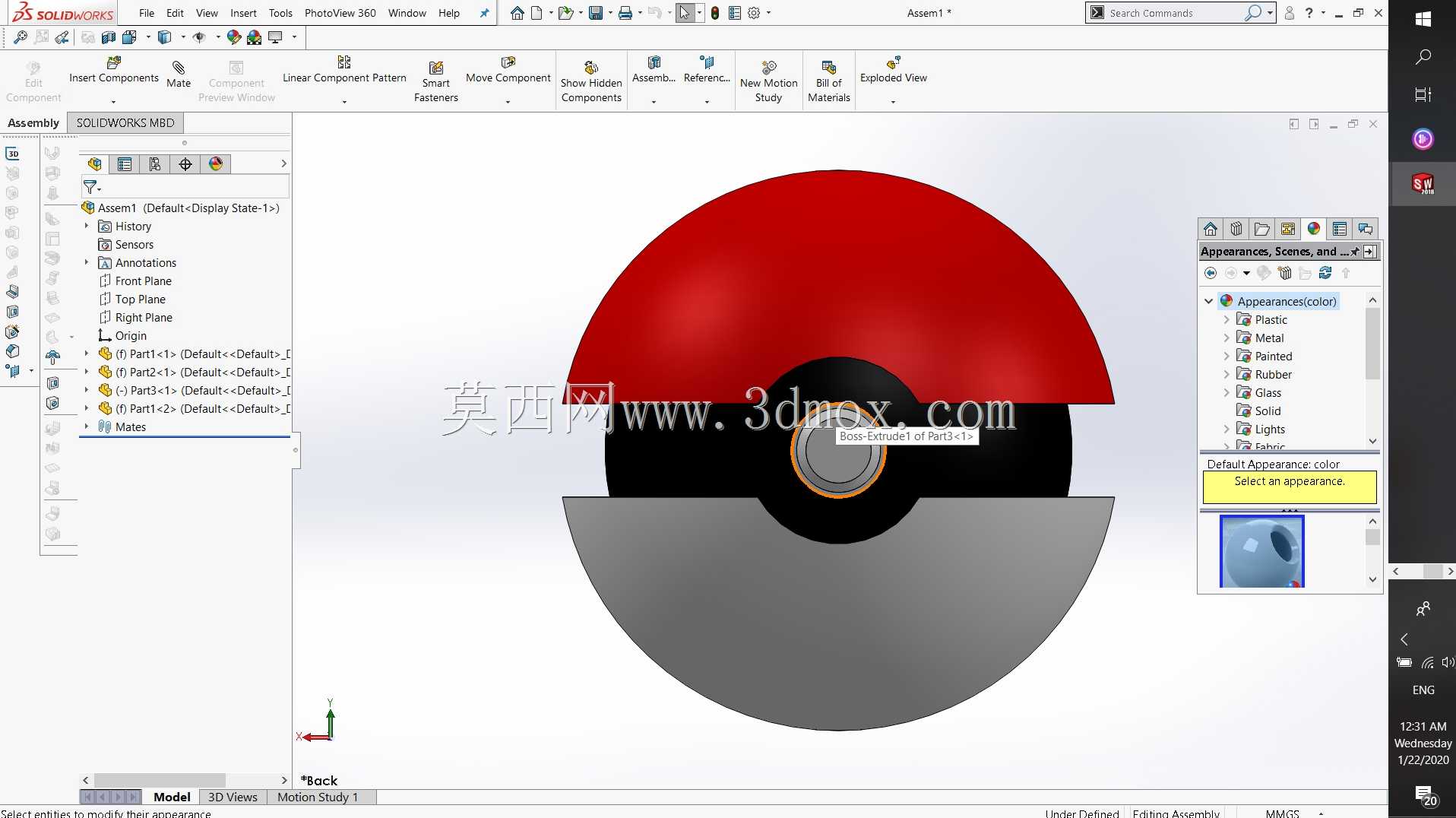Select Linear Component Pattern tool
The width and height of the screenshot is (1456, 818).
(344, 71)
